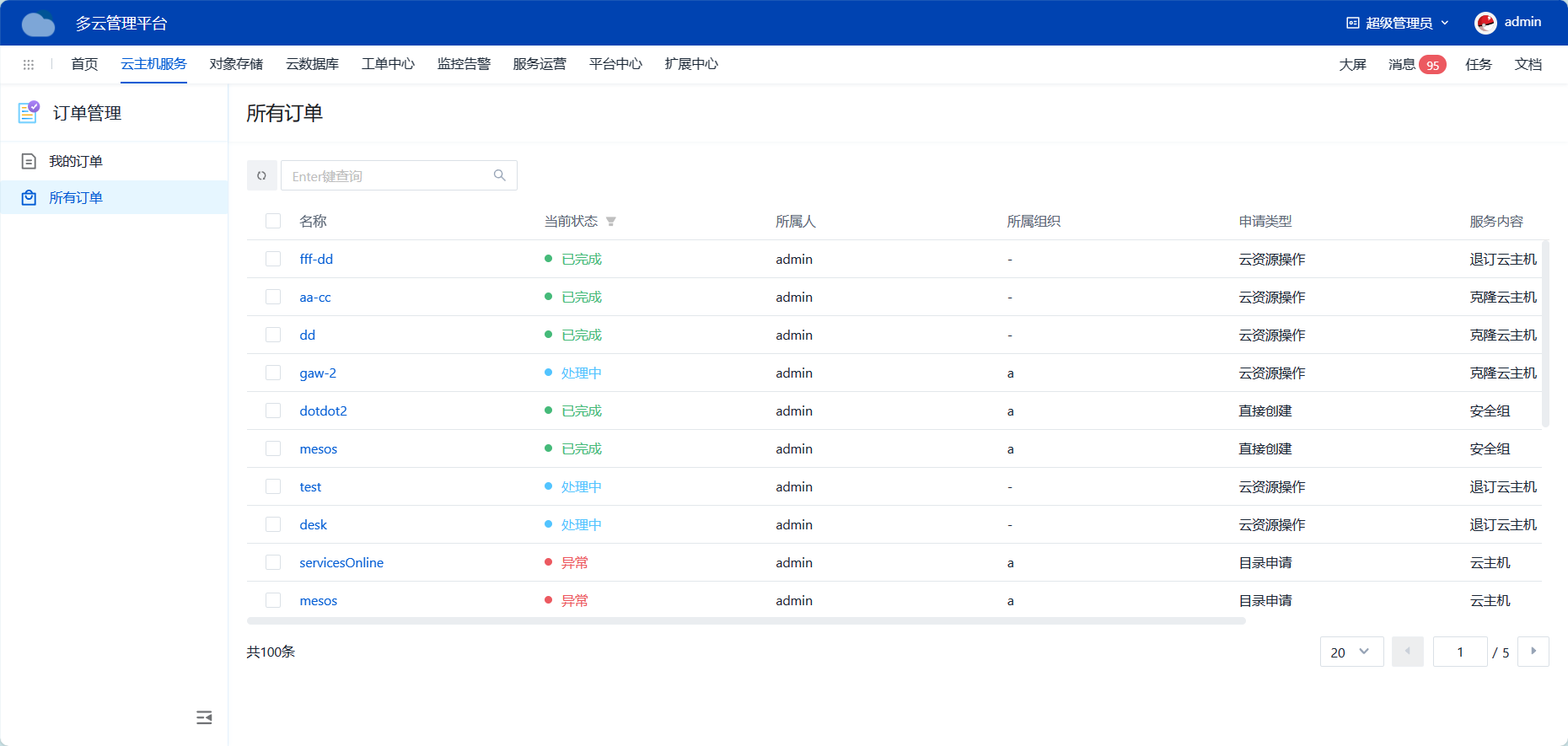The width and height of the screenshot is (1568, 746).
Task: Go to next page arrow
Action: coord(1533,652)
